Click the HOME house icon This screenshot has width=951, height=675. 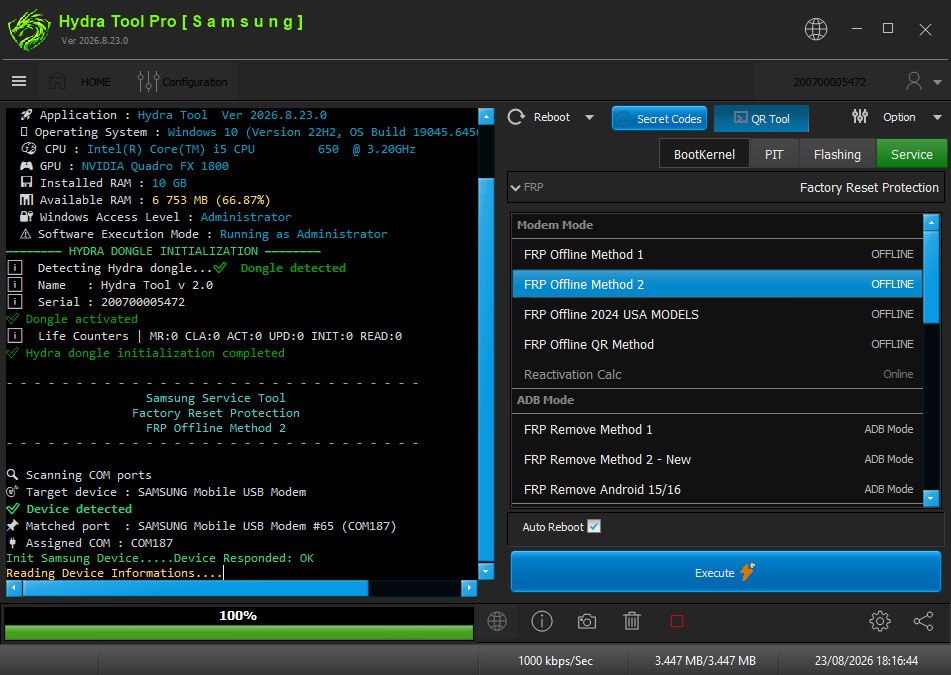point(58,81)
